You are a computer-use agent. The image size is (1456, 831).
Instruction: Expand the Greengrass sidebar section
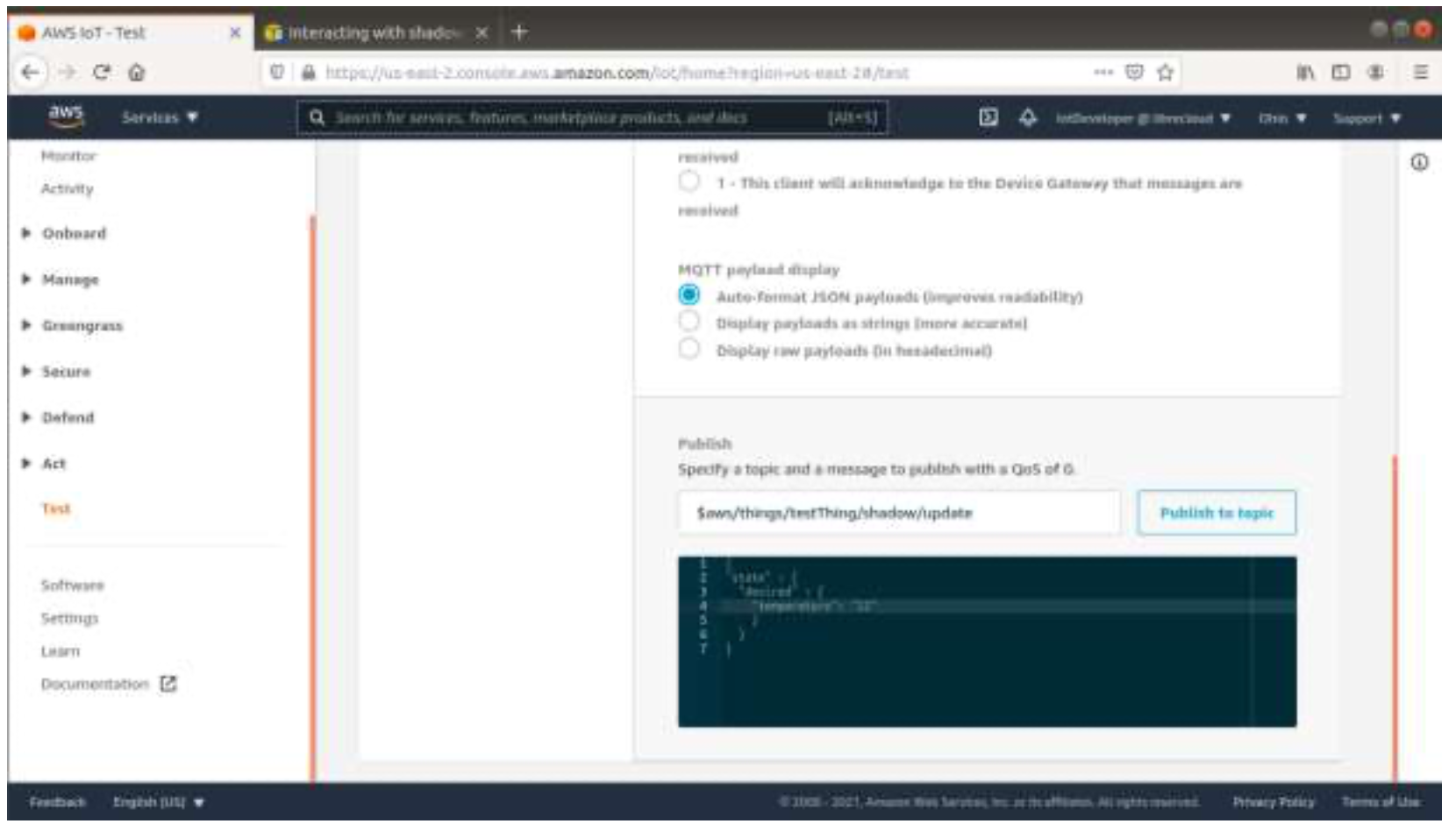click(x=82, y=325)
